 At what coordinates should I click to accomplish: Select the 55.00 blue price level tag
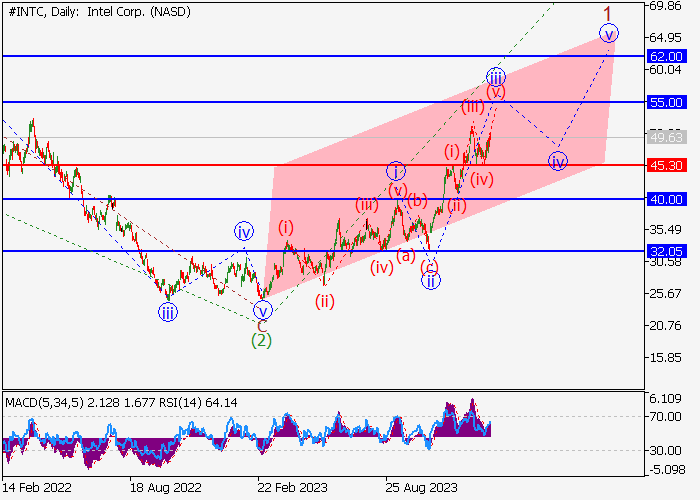[x=666, y=102]
